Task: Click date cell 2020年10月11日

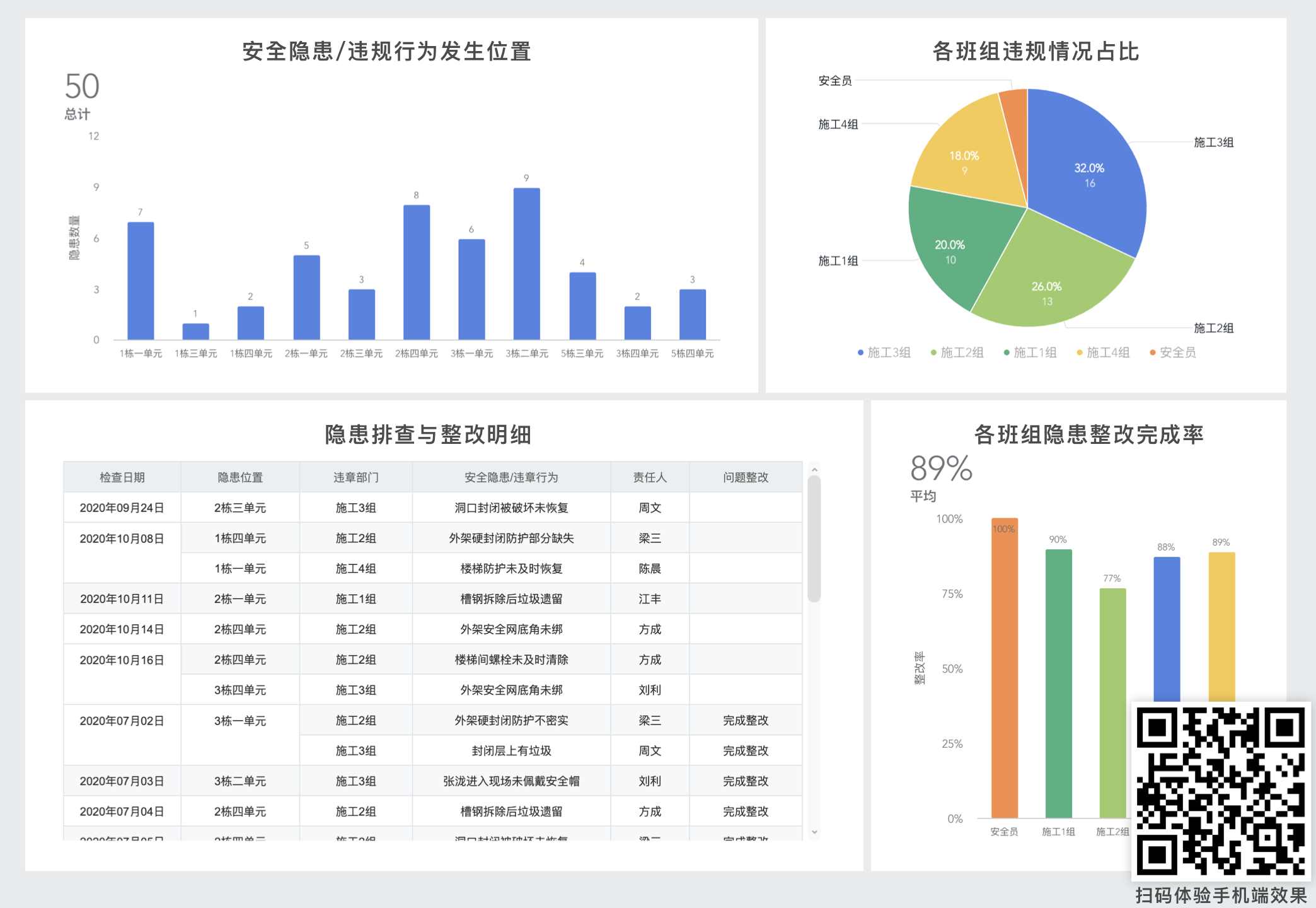Action: pyautogui.click(x=122, y=599)
